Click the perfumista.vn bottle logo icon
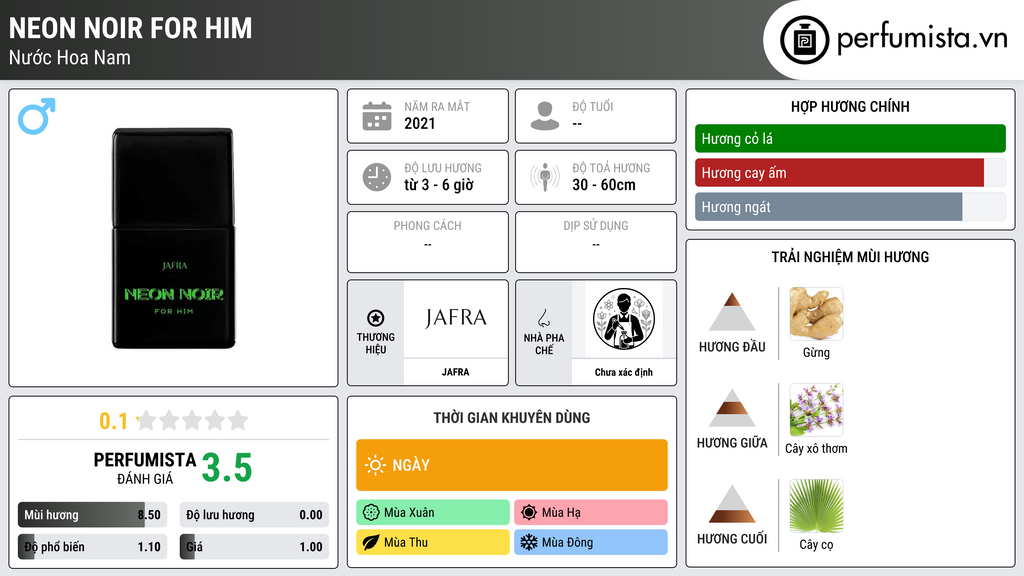The height and width of the screenshot is (576, 1024). tap(805, 40)
